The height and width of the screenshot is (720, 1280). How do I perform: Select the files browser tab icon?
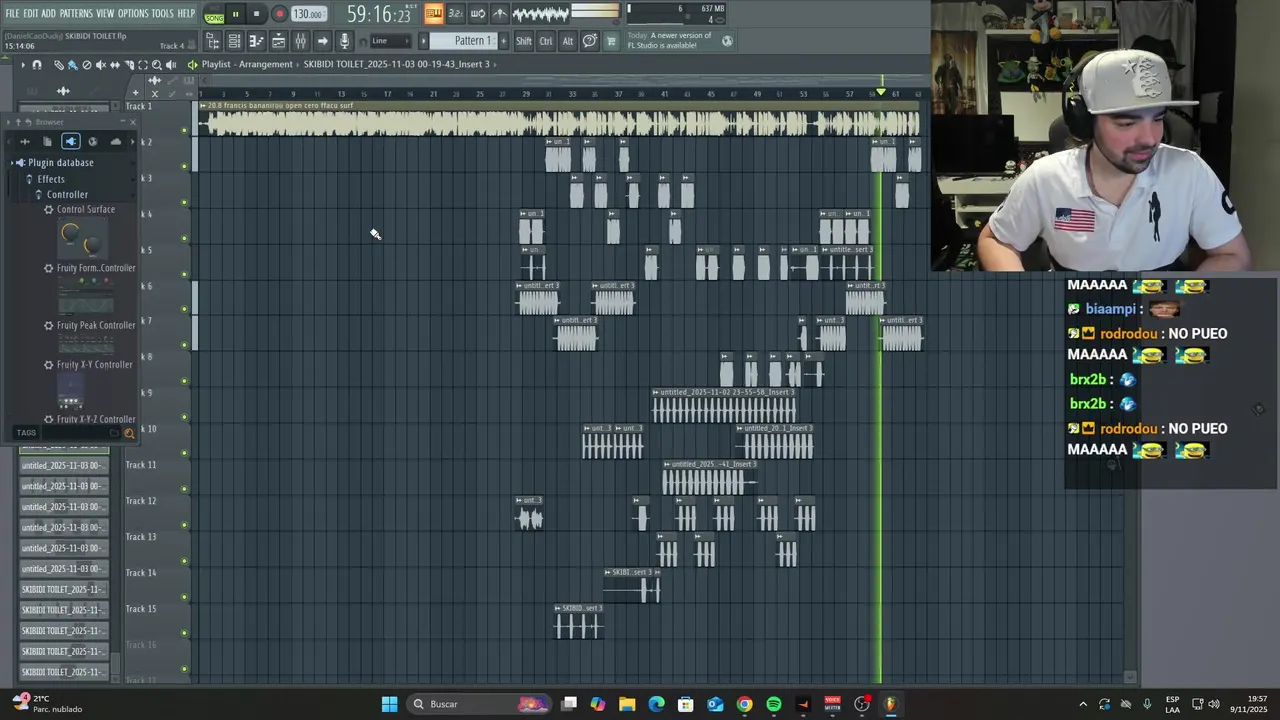(x=47, y=142)
